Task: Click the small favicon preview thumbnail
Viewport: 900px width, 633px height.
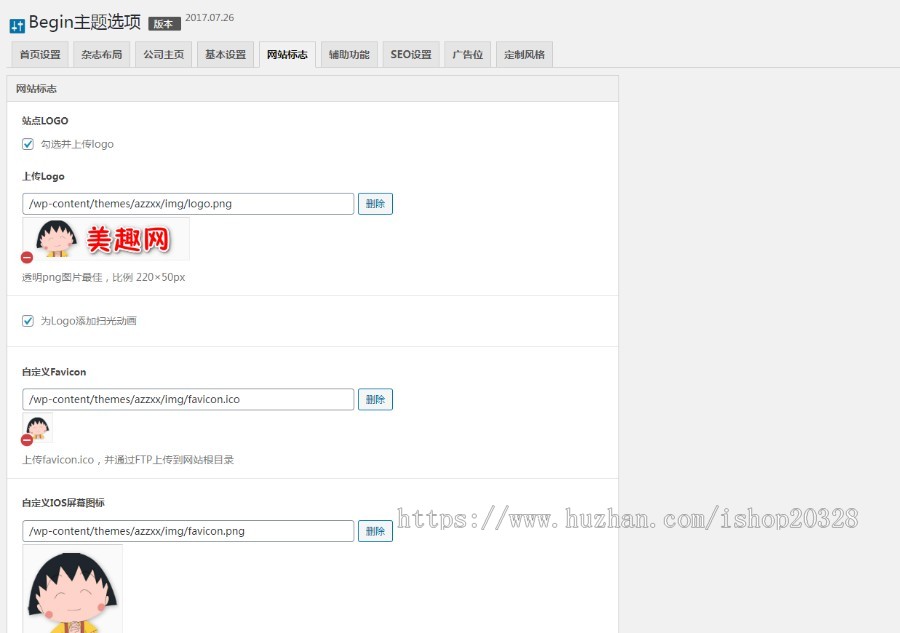Action: (38, 428)
